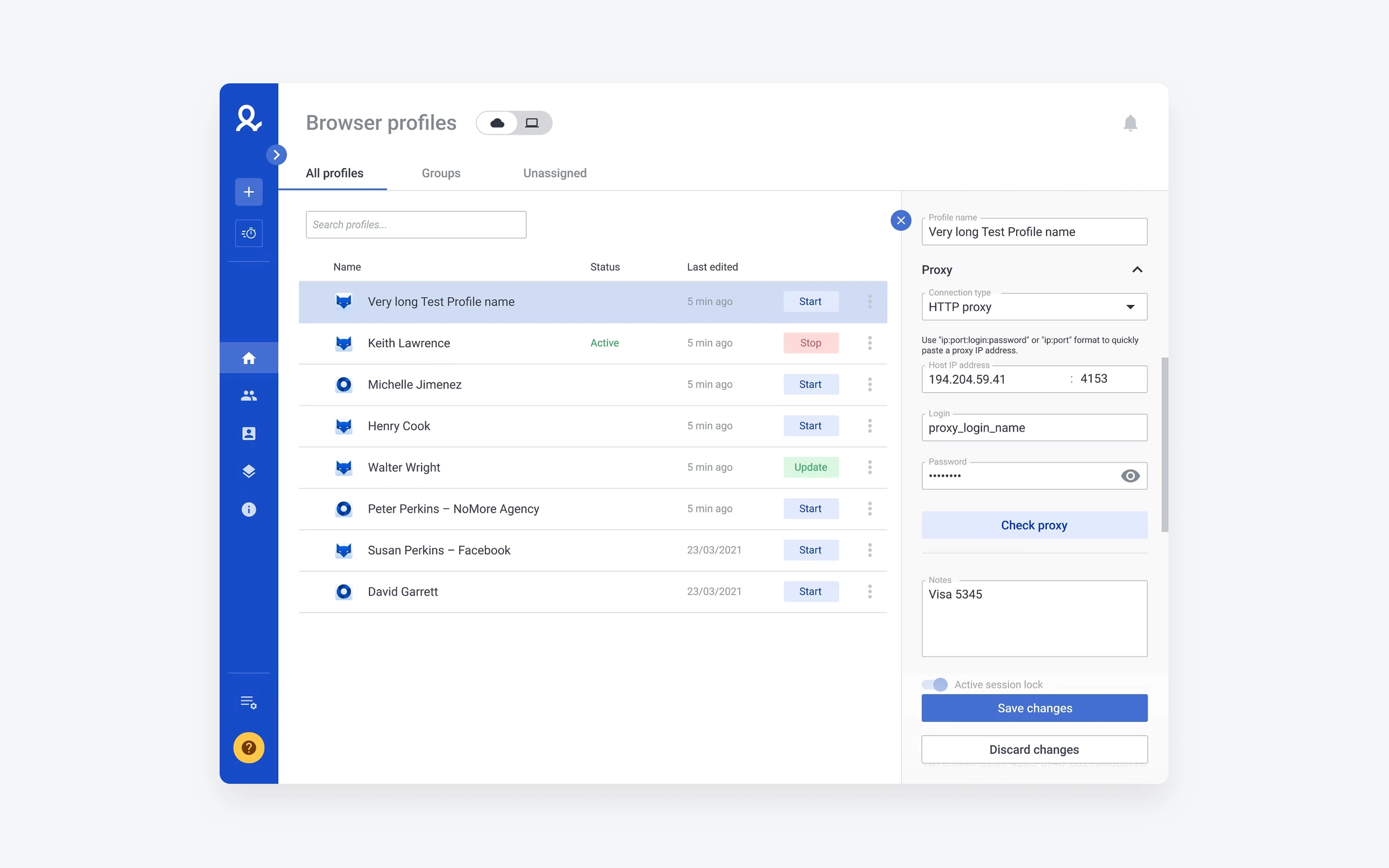Click the Notes text area

1034,618
